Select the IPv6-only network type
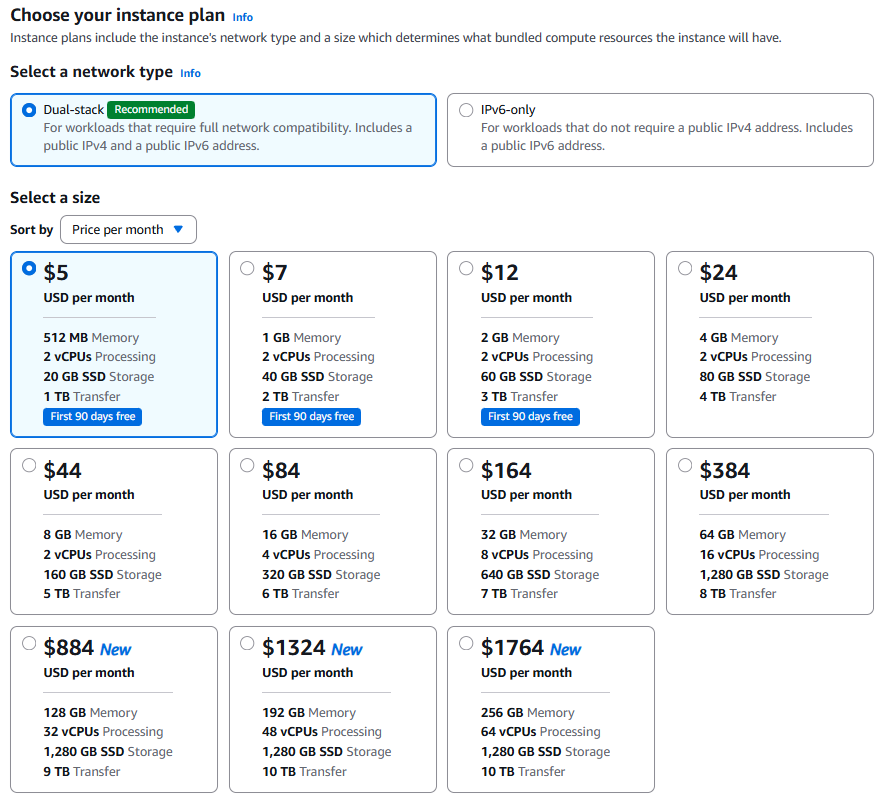This screenshot has width=880, height=801. pyautogui.click(x=465, y=110)
